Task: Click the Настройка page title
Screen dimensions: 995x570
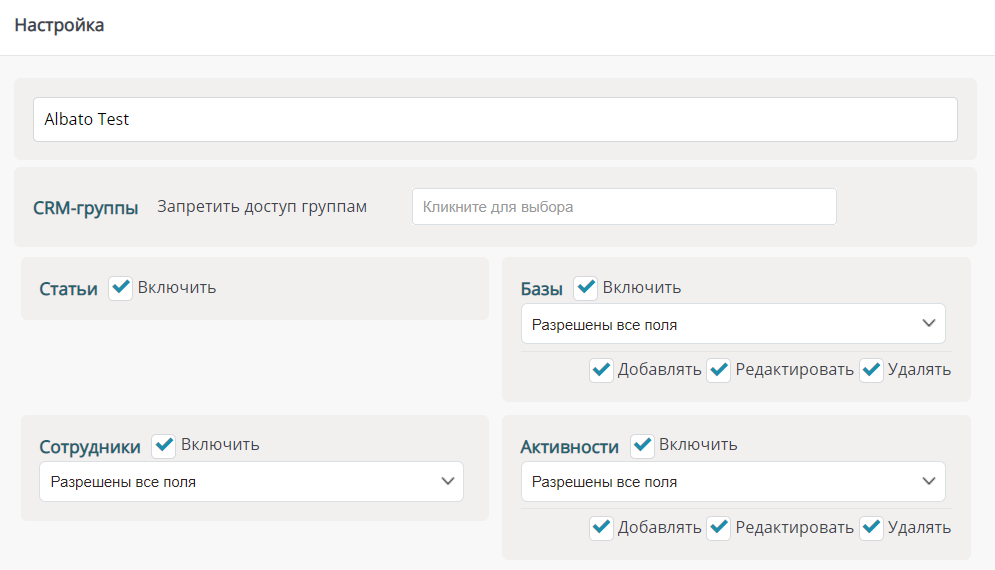Action: [x=59, y=25]
